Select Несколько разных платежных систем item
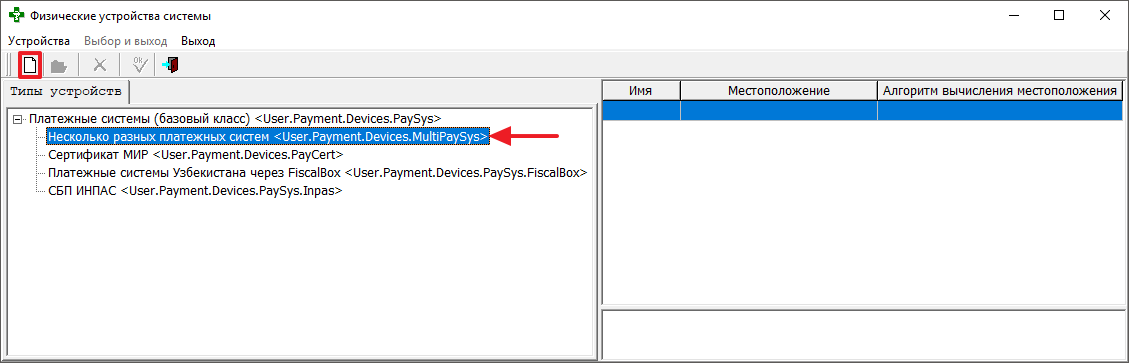This screenshot has width=1129, height=363. click(269, 136)
